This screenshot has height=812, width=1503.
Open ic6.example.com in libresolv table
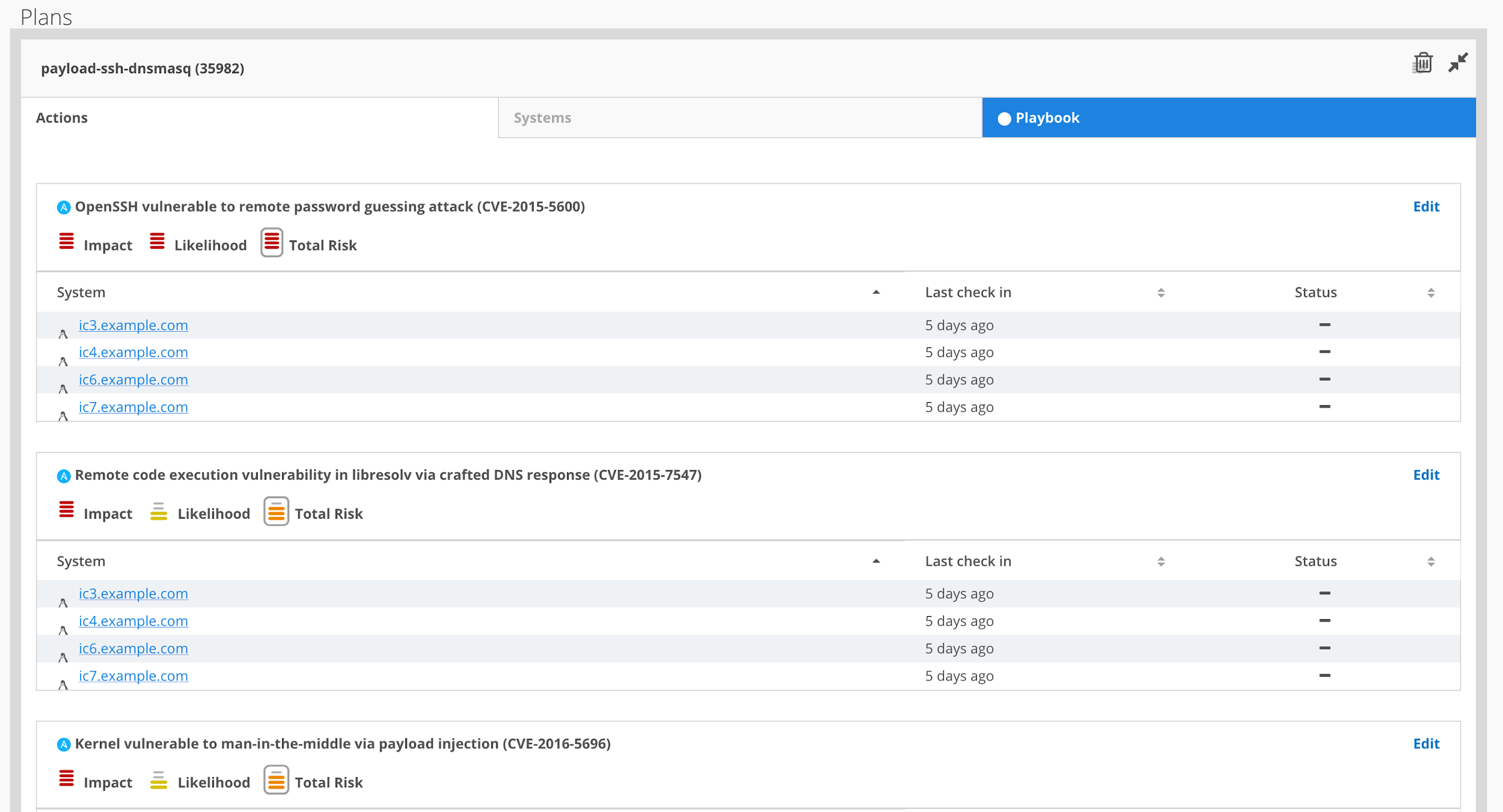click(x=133, y=649)
